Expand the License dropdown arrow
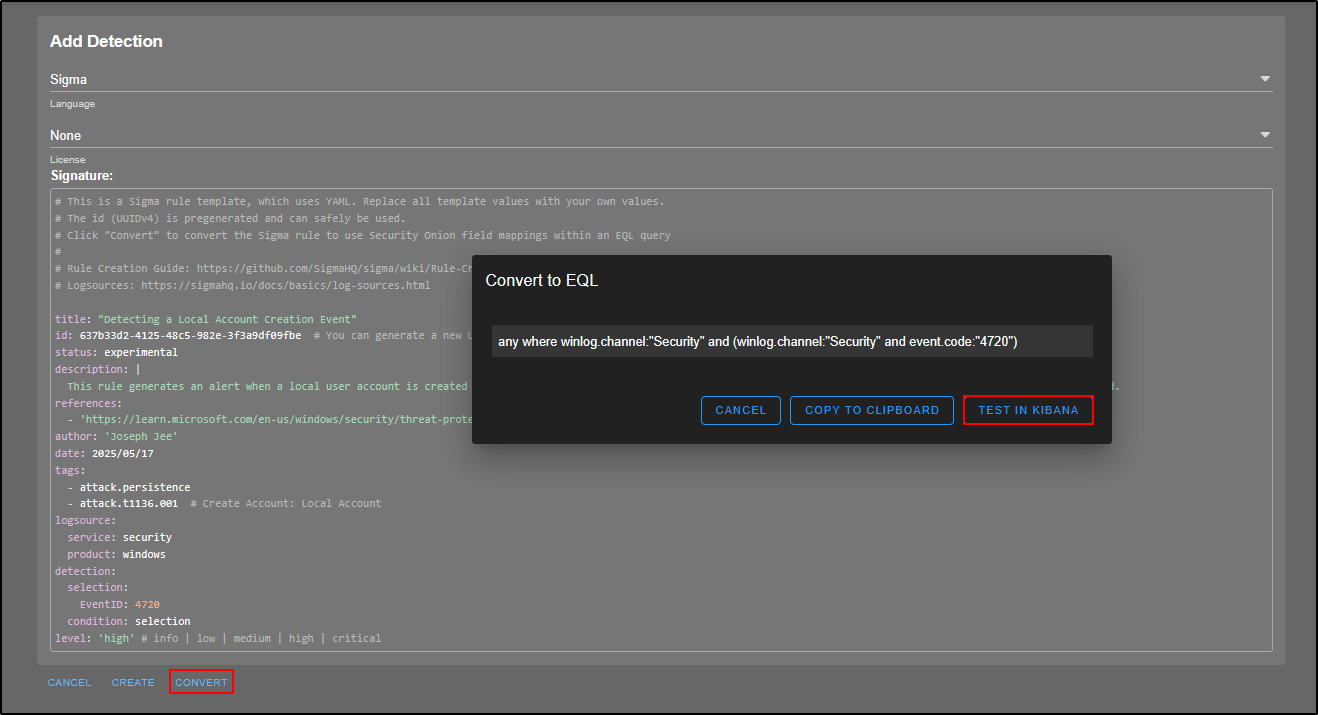This screenshot has width=1318, height=715. (x=1264, y=135)
